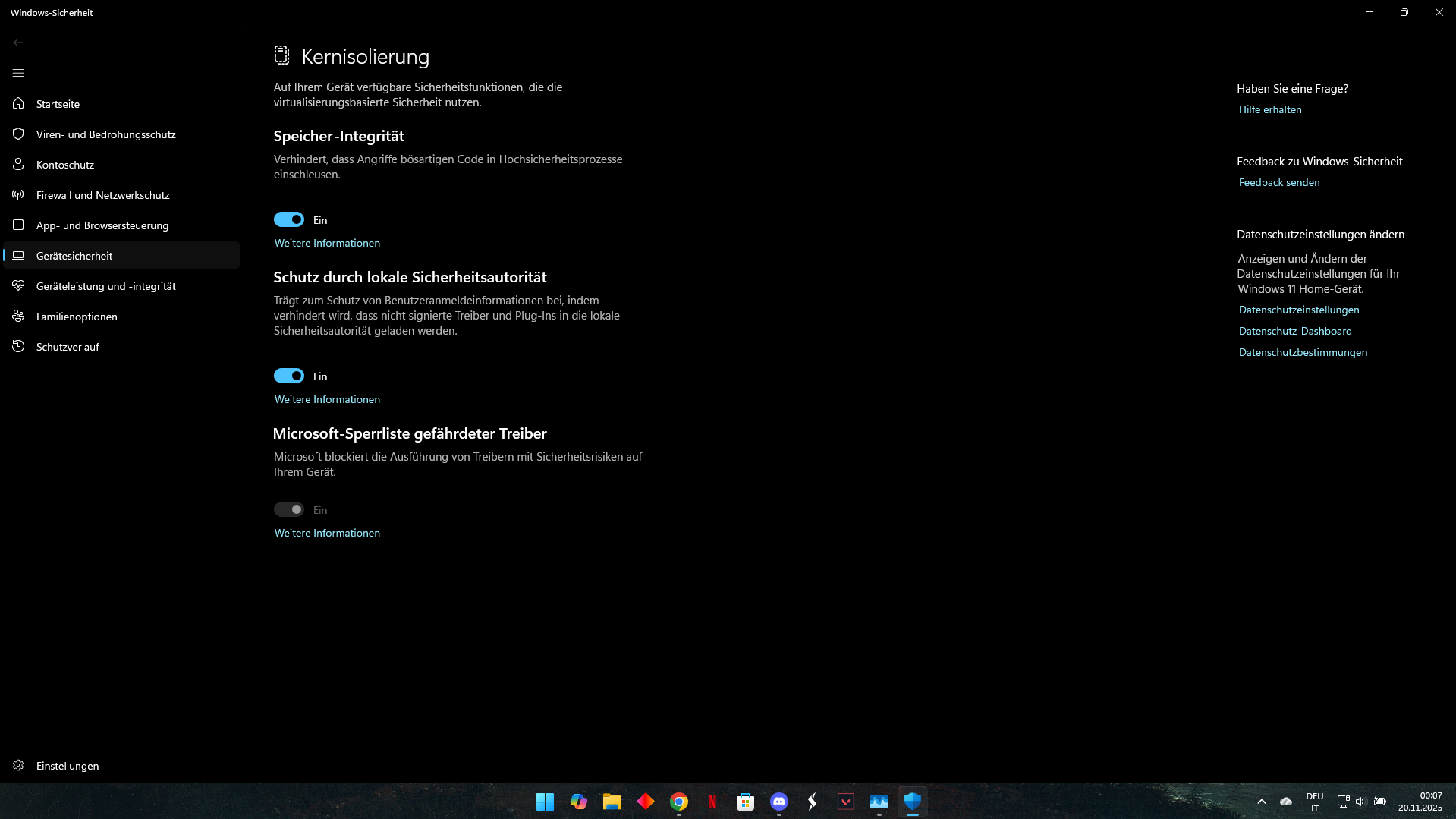Open Geräteleistung und -integrität
The image size is (1456, 819).
(x=121, y=286)
